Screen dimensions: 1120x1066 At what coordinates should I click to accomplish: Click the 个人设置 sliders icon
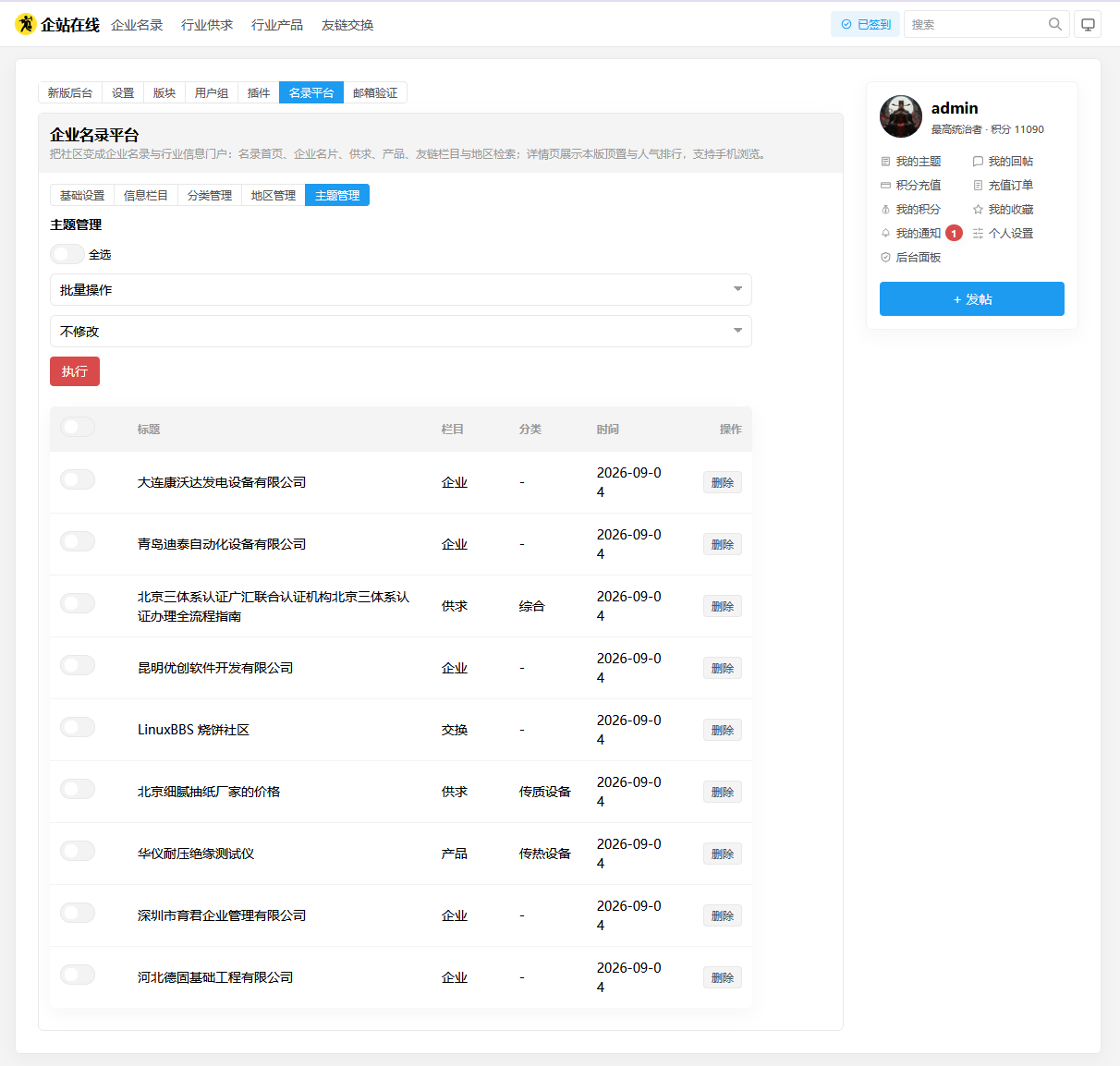click(978, 234)
